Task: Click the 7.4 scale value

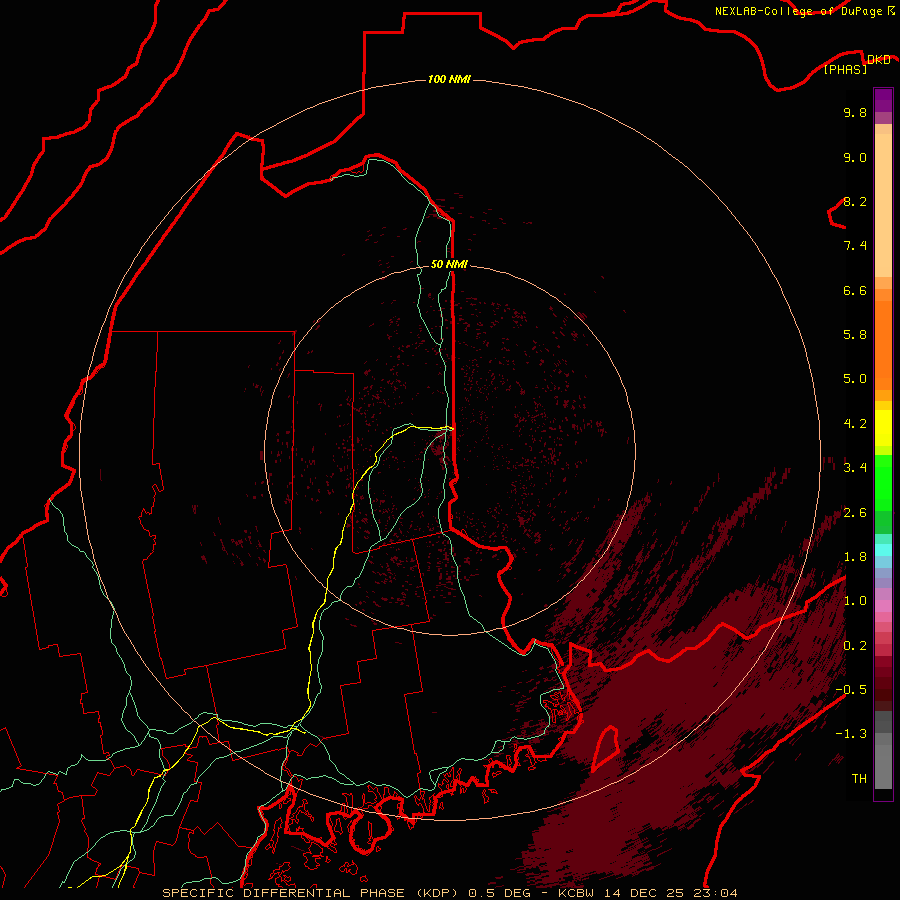Action: pyautogui.click(x=855, y=246)
